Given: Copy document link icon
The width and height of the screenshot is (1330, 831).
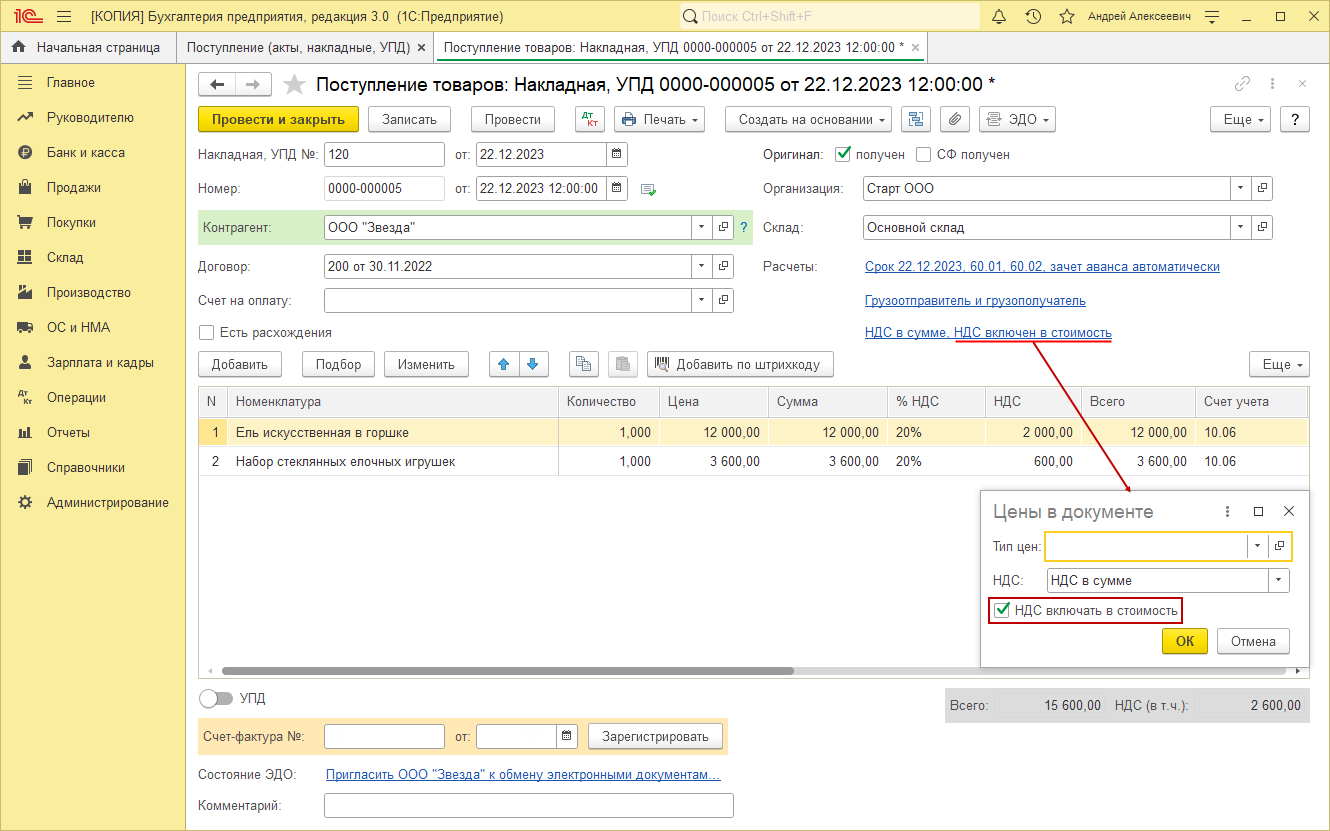Looking at the screenshot, I should pyautogui.click(x=1243, y=84).
